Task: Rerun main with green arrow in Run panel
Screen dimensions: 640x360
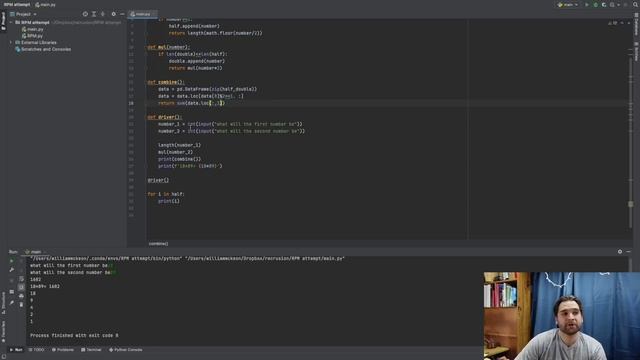Action: (x=11, y=261)
